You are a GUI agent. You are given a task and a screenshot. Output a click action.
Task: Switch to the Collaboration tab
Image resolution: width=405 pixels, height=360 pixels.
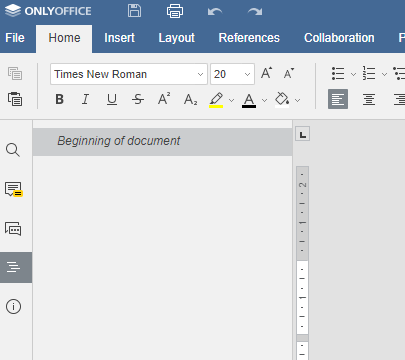point(339,38)
